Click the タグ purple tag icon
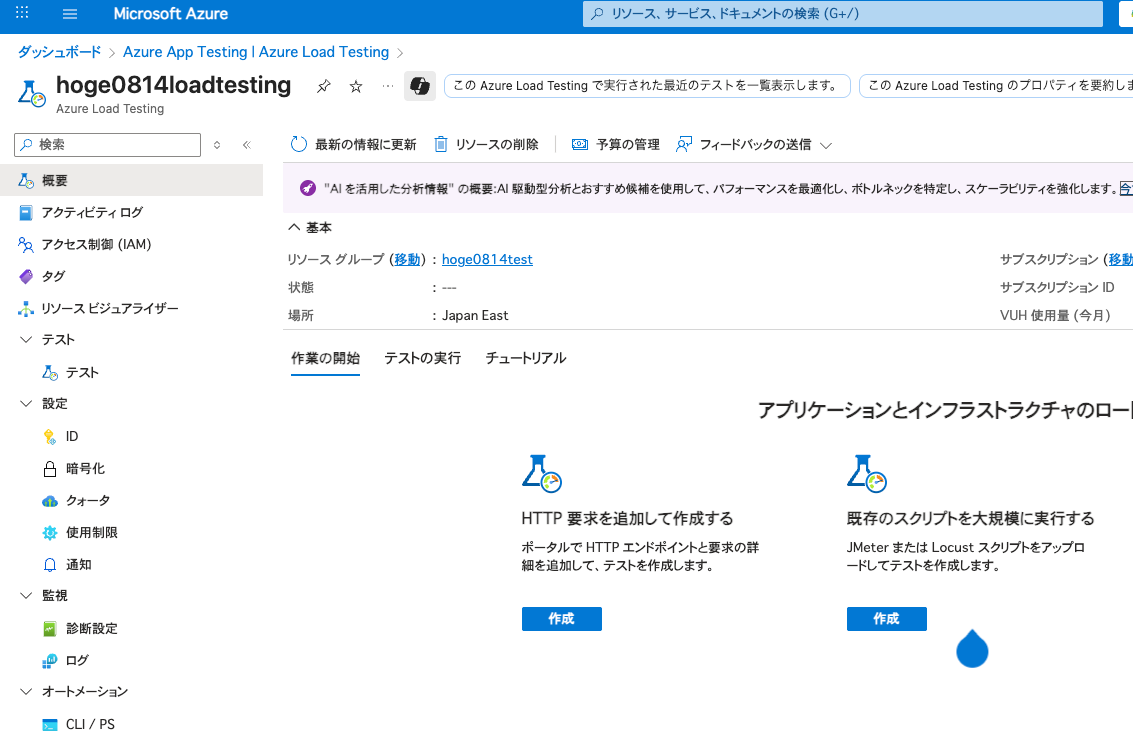The width and height of the screenshot is (1133, 736). (26, 277)
